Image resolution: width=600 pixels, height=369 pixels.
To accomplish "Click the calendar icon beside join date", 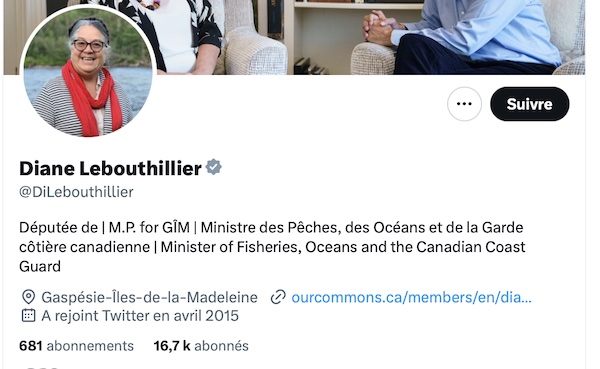I will coord(29,315).
